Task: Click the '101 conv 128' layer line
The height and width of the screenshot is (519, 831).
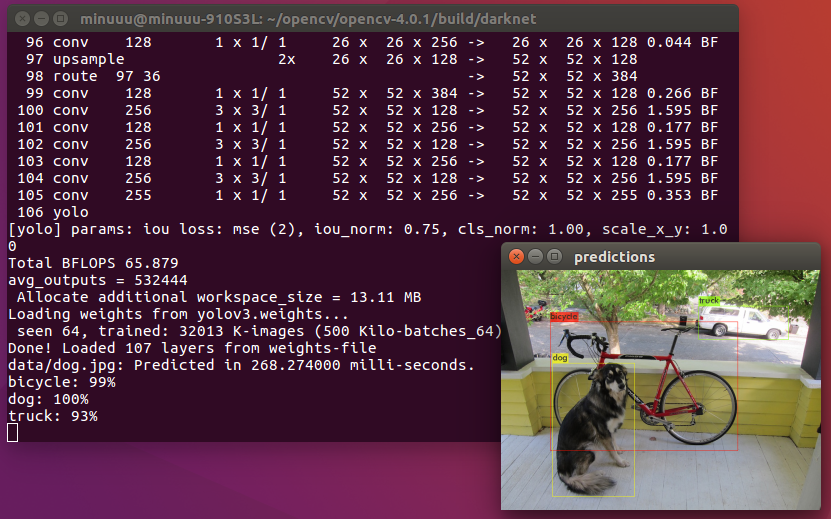Action: pyautogui.click(x=368, y=128)
